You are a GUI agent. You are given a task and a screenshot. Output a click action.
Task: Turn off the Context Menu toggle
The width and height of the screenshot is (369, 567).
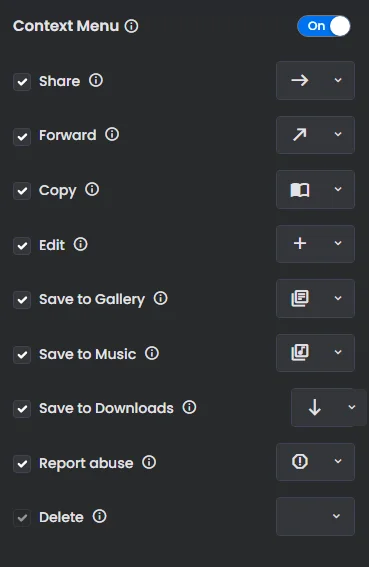[x=324, y=26]
